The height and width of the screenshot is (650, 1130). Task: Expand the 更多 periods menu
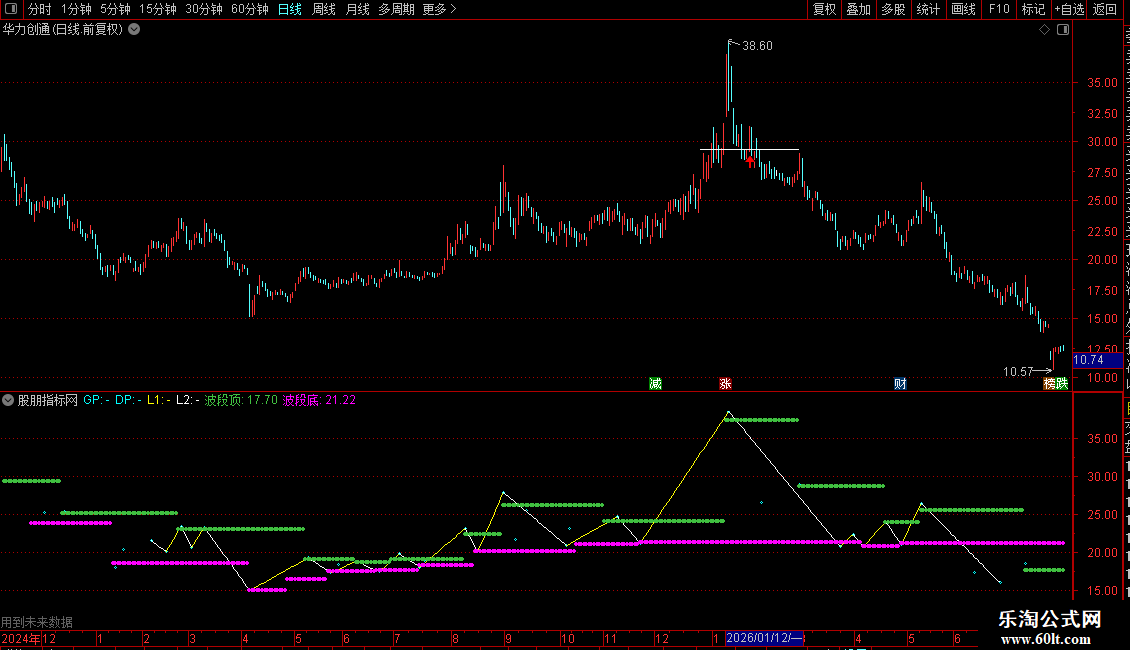[439, 9]
